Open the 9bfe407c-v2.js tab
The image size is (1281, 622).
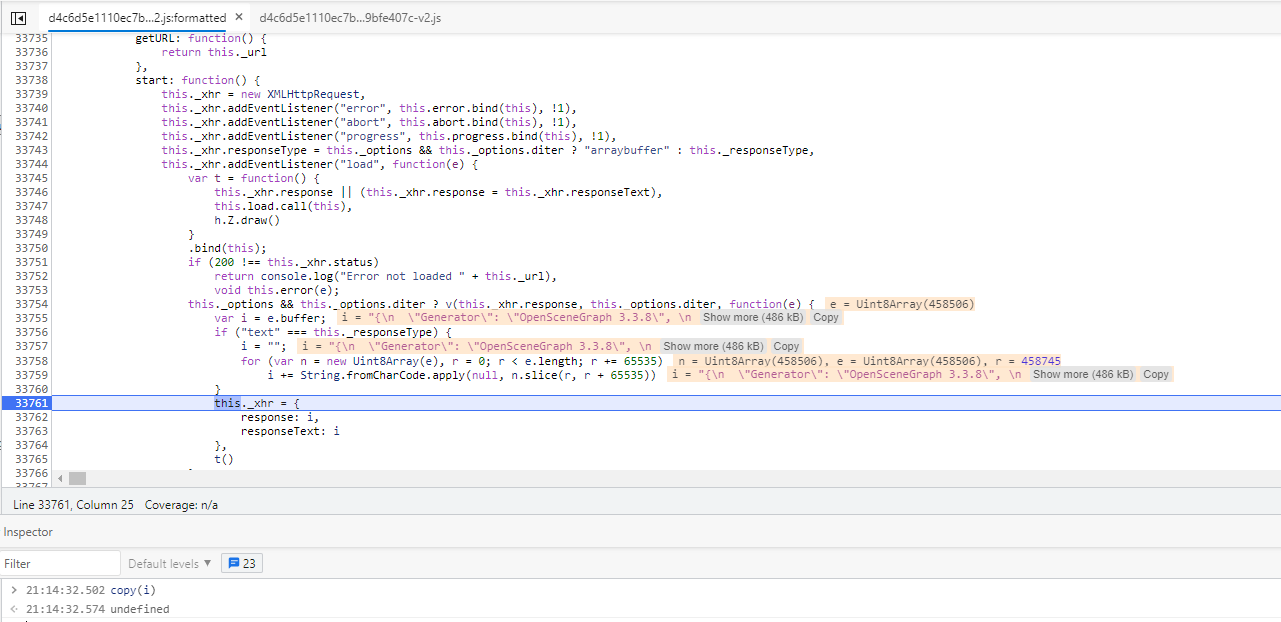coord(350,18)
